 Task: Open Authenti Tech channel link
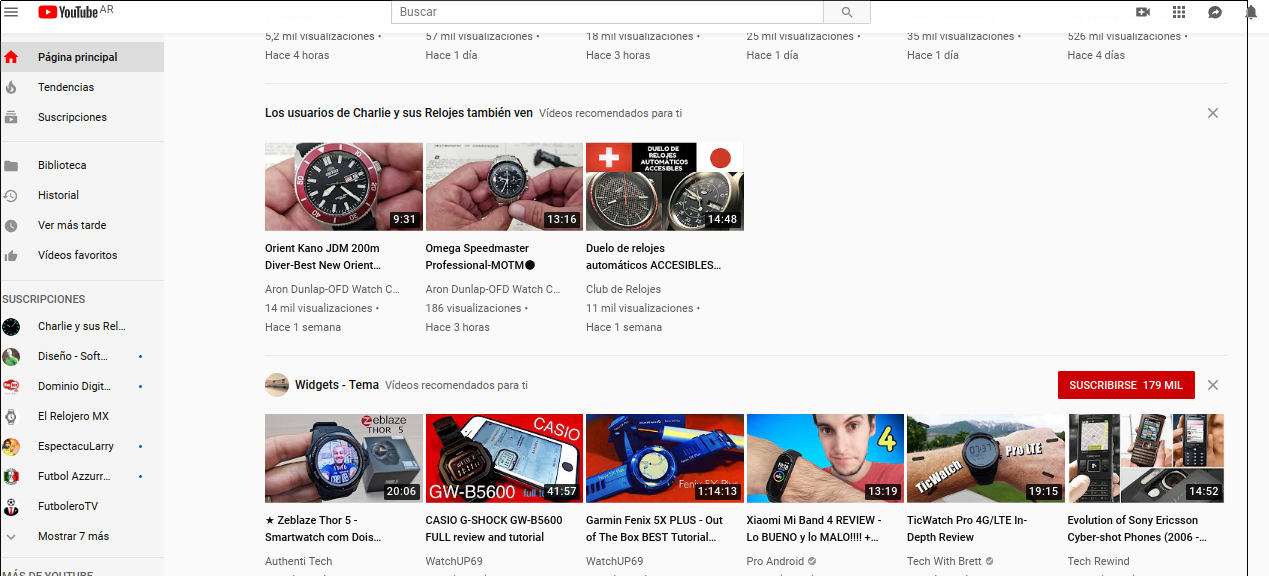coord(298,561)
